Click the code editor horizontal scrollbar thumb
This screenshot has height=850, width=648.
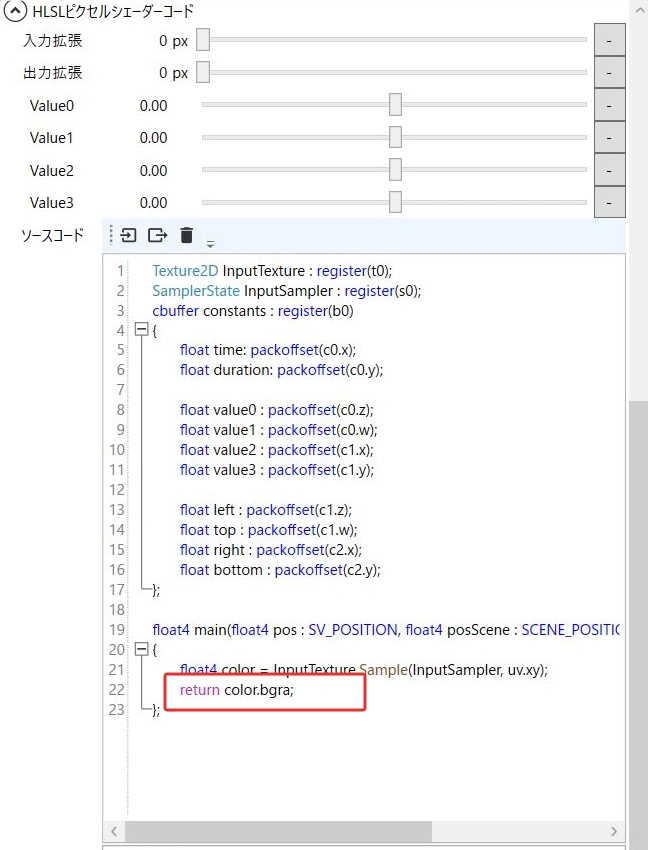tap(278, 831)
